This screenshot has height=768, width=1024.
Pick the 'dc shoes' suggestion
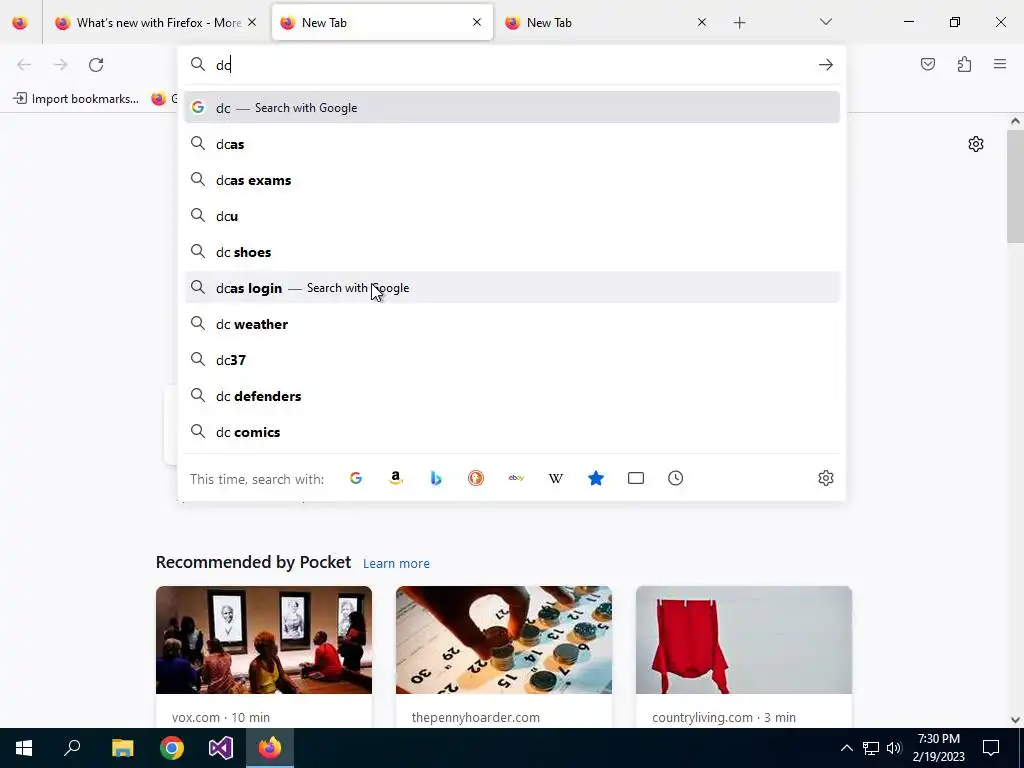tap(511, 252)
